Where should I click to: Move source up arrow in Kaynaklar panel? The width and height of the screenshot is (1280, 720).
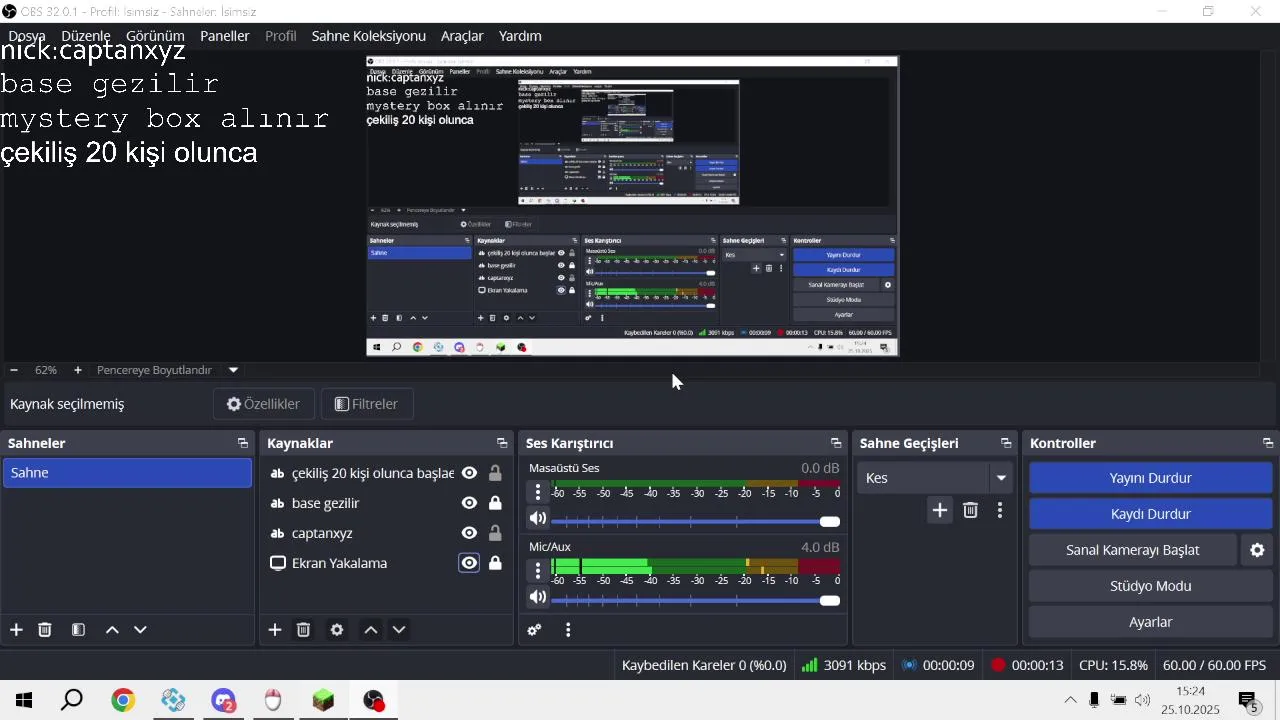[371, 630]
